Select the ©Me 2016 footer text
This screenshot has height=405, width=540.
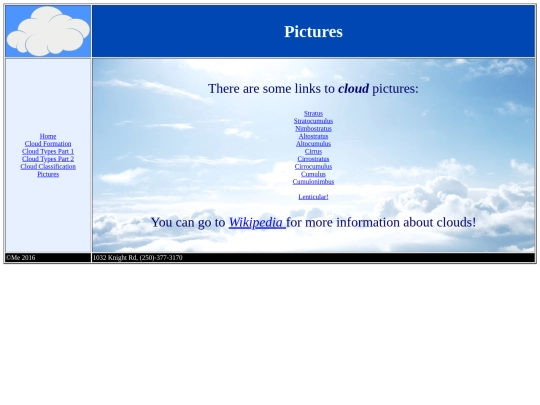[x=21, y=258]
